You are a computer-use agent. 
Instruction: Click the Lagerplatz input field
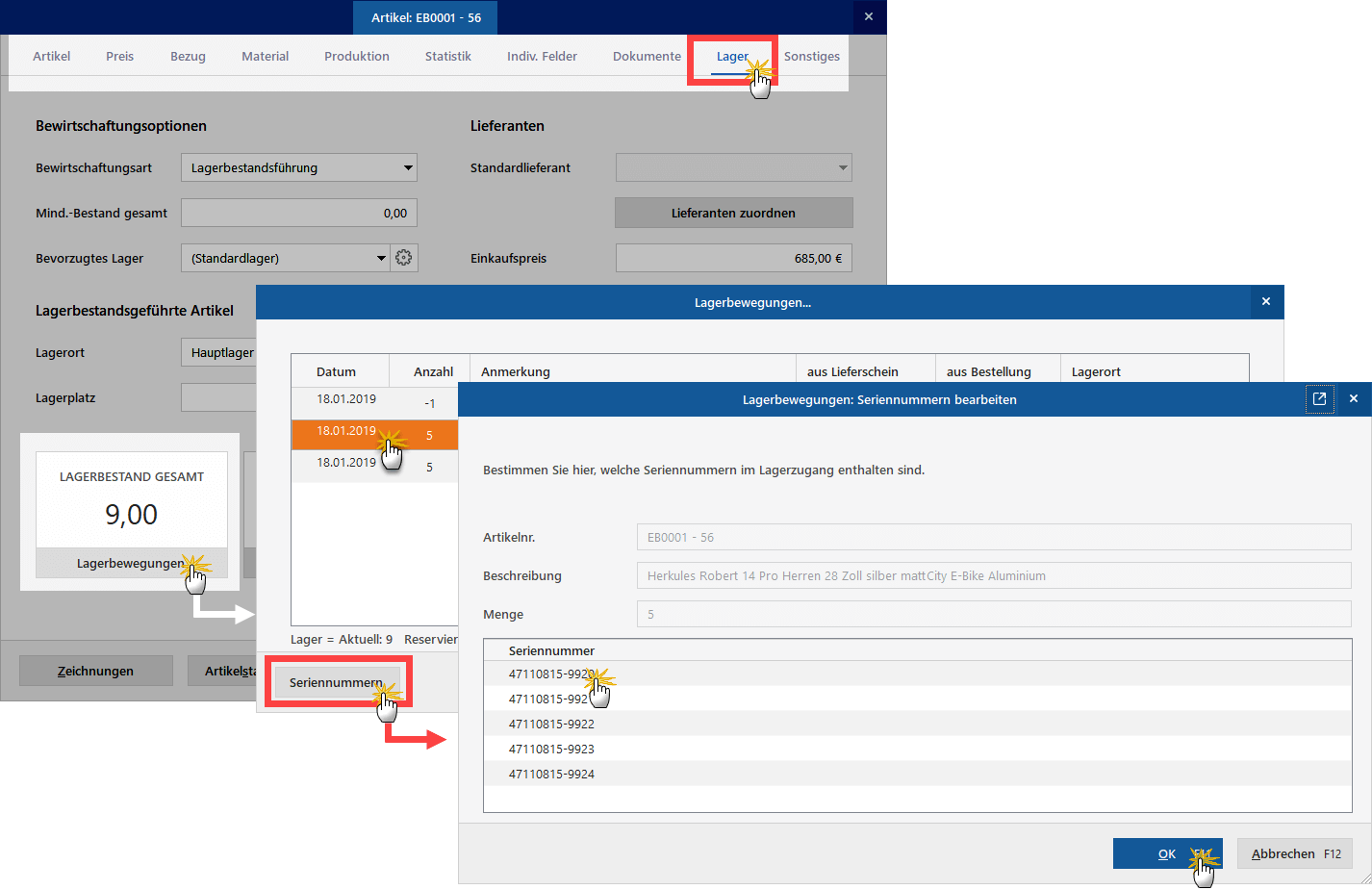(218, 397)
